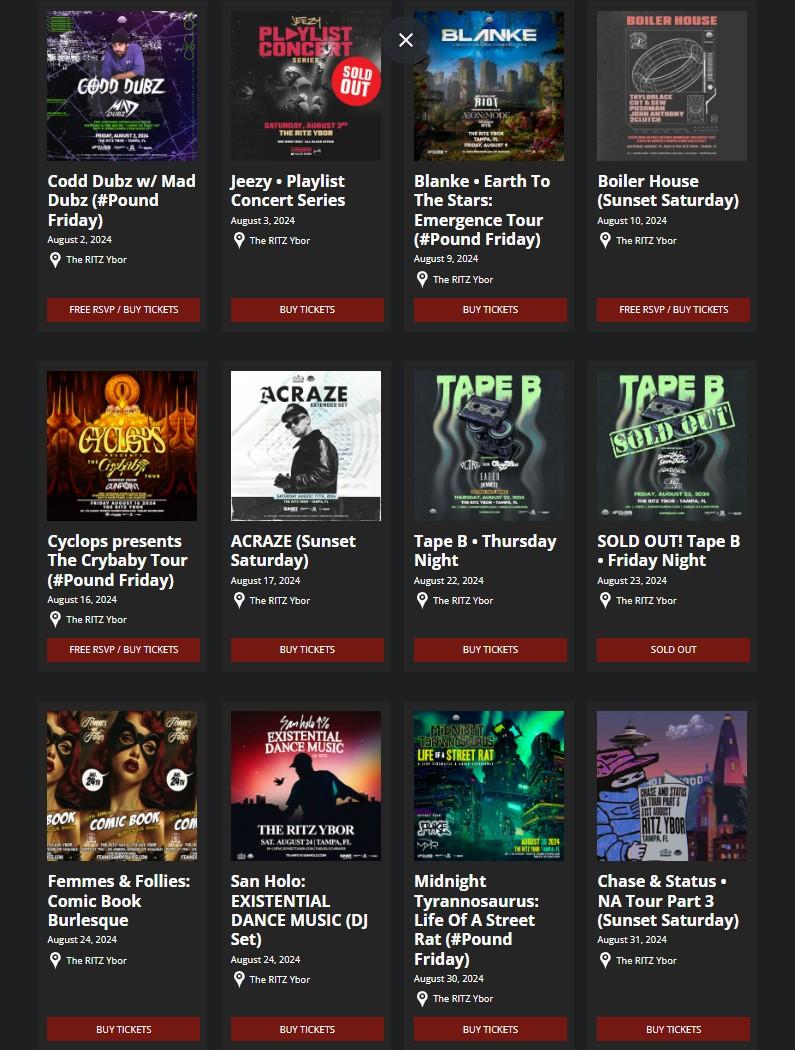
Task: Buy tickets for Midnight Tyrannosaurus show
Action: (x=490, y=1029)
